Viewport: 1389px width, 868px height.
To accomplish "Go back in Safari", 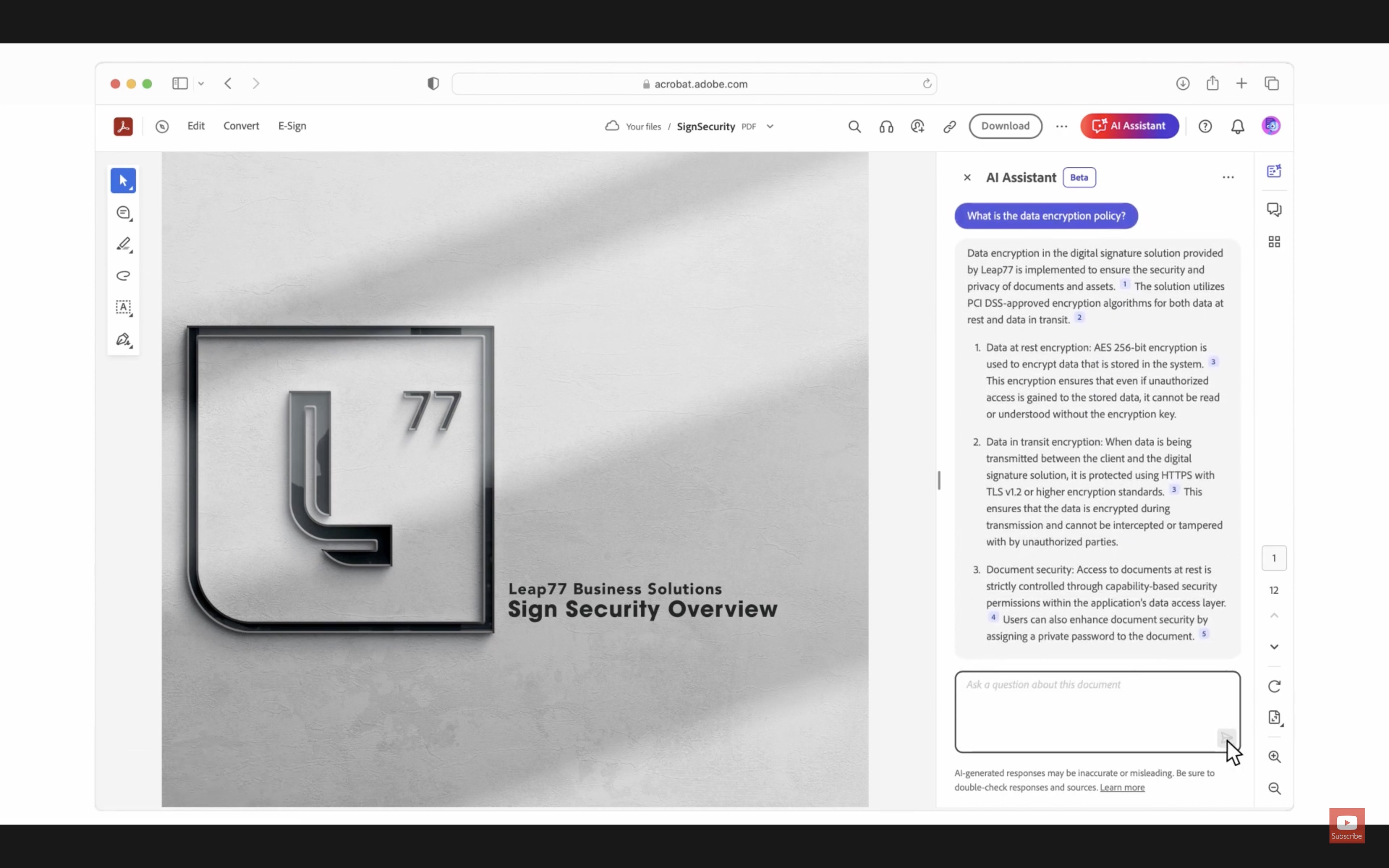I will click(228, 84).
